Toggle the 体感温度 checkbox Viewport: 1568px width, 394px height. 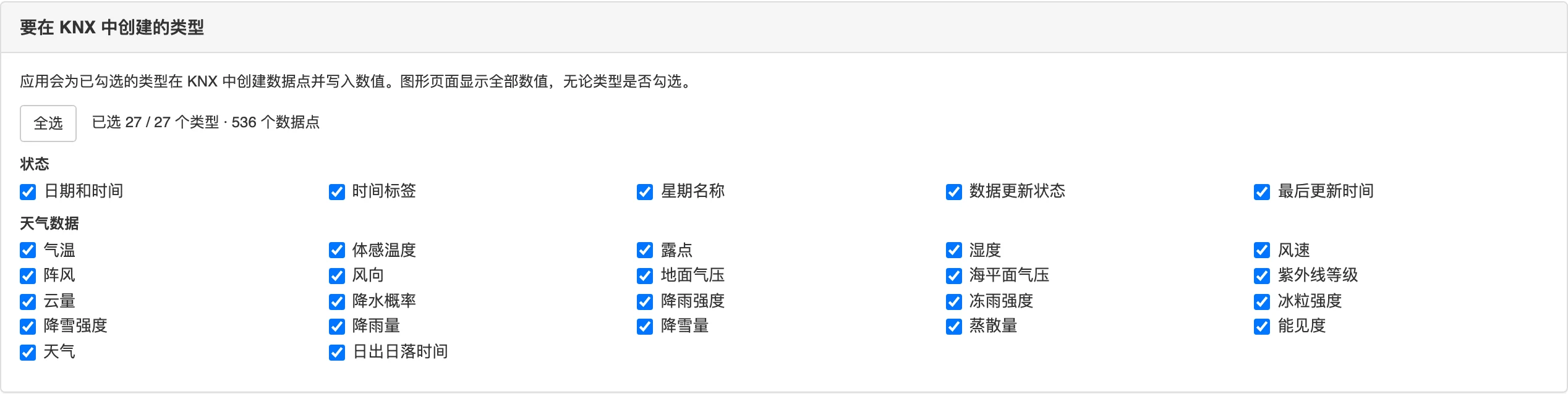[336, 250]
